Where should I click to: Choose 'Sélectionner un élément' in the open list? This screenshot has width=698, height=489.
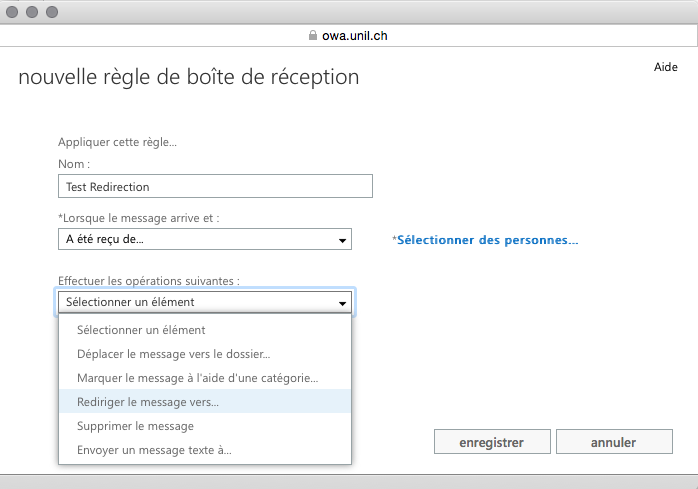coord(141,330)
